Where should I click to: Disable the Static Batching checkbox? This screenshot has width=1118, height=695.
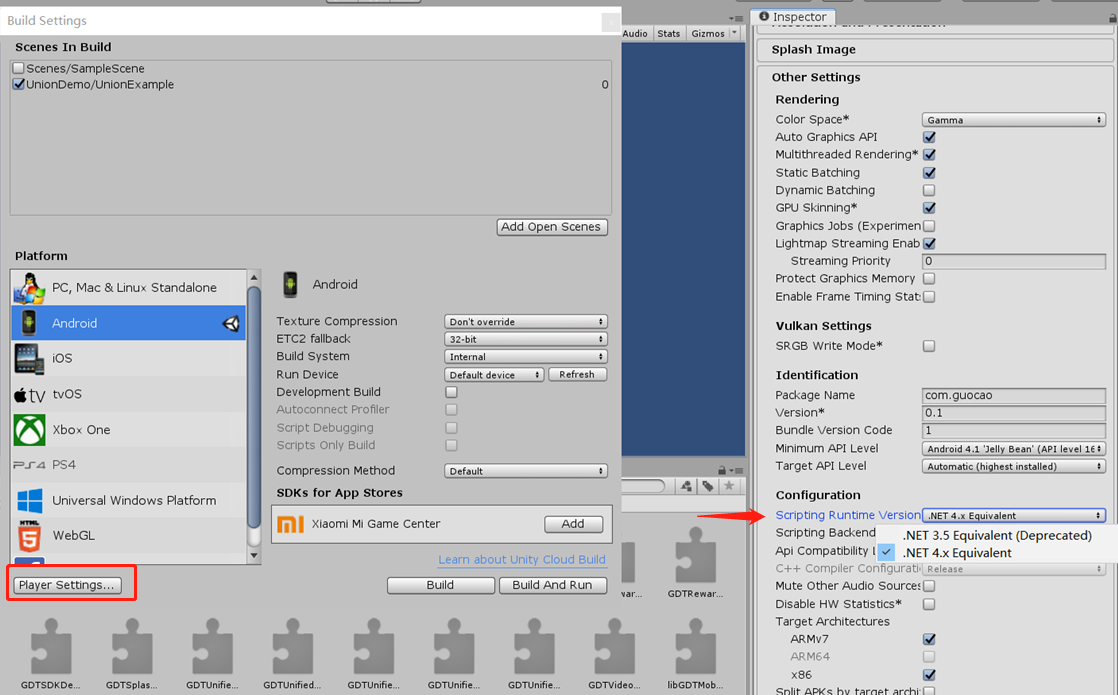click(929, 172)
